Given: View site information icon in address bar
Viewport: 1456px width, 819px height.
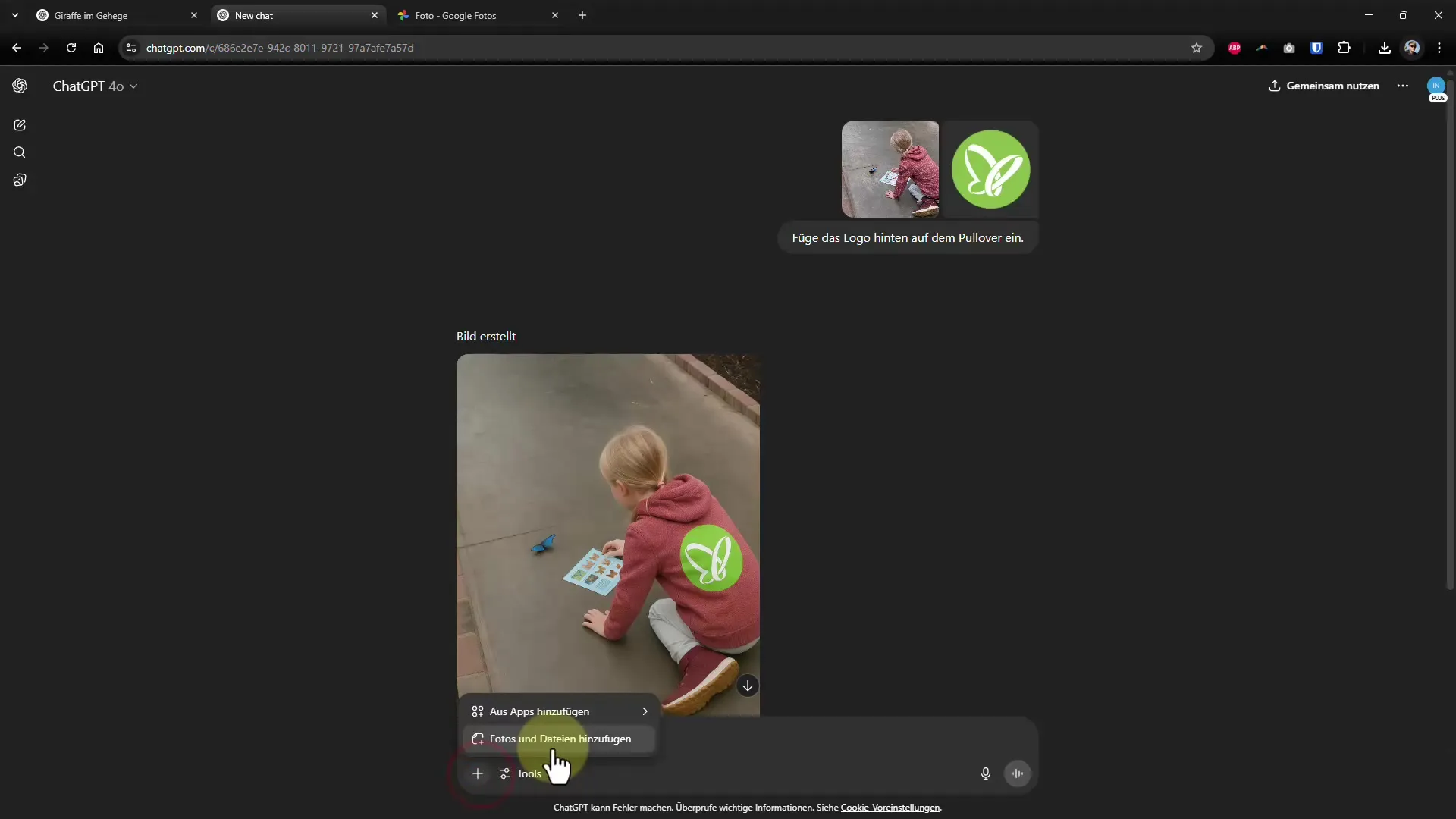Looking at the screenshot, I should click(131, 48).
